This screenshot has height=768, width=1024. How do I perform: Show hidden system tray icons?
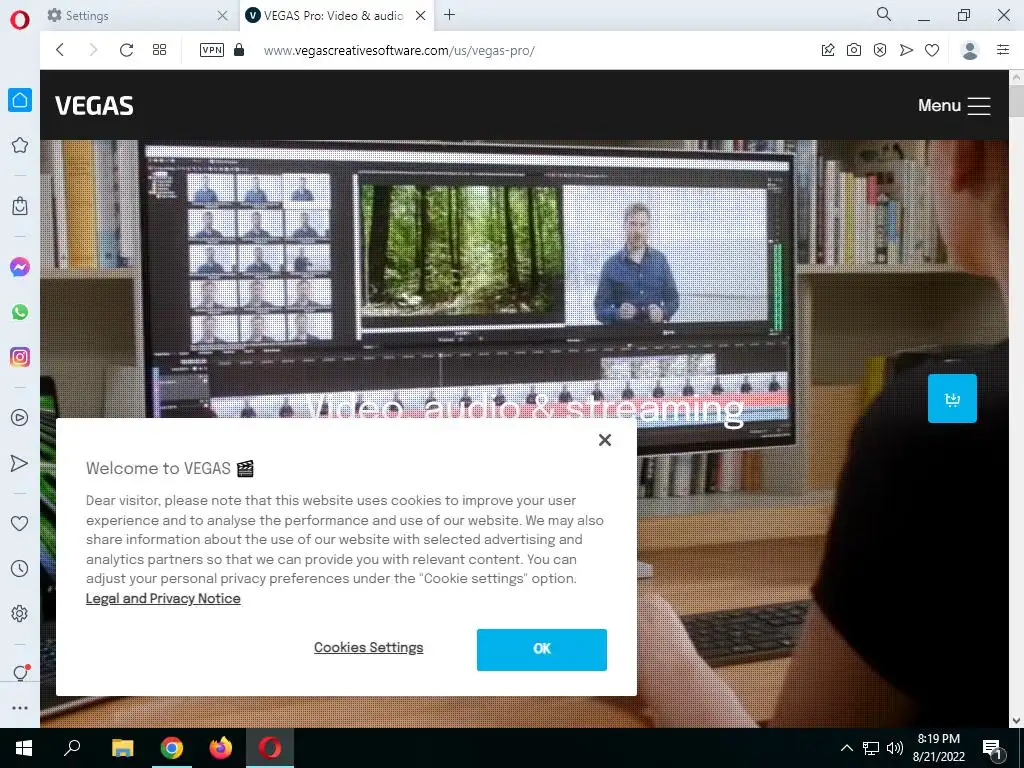pyautogui.click(x=846, y=748)
